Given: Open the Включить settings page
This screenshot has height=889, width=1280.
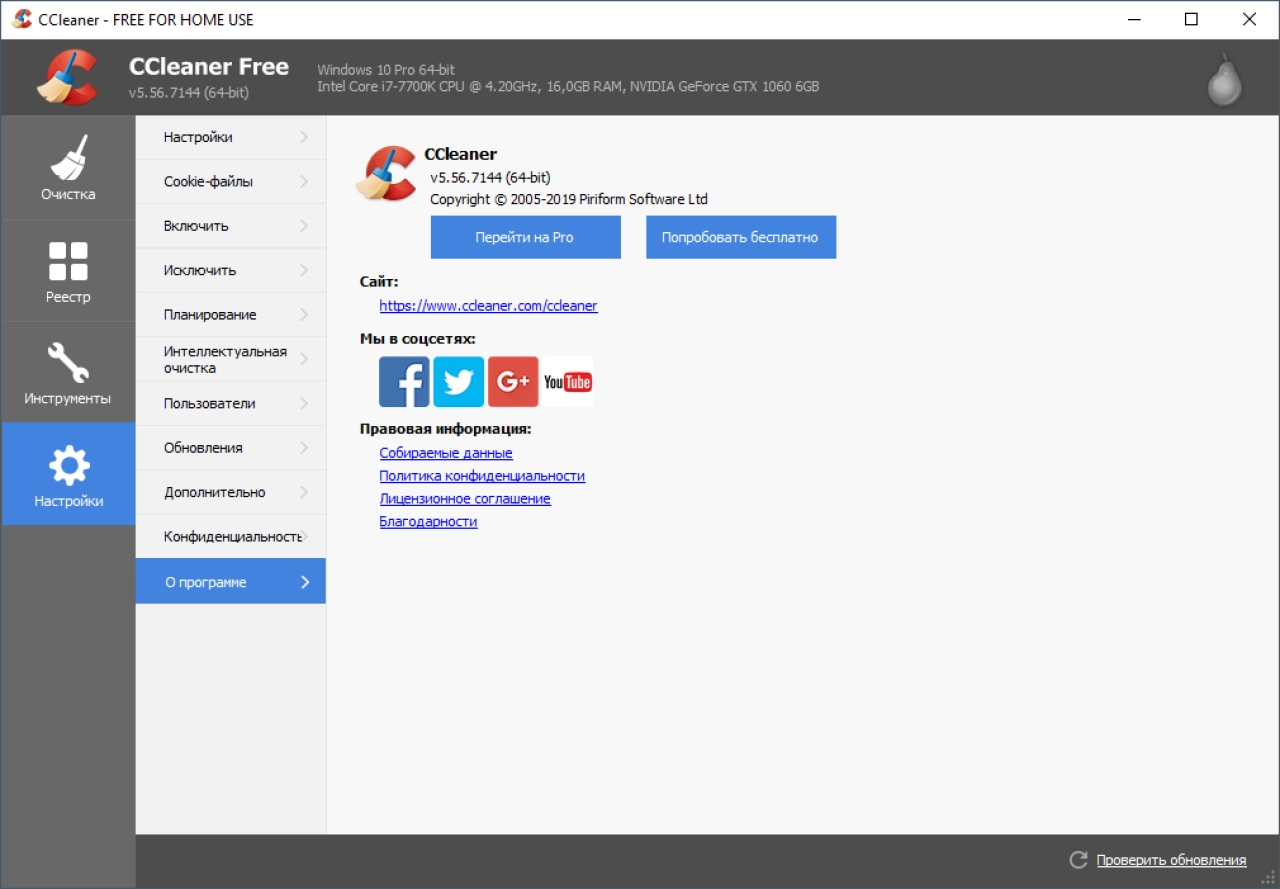Looking at the screenshot, I should pyautogui.click(x=231, y=226).
